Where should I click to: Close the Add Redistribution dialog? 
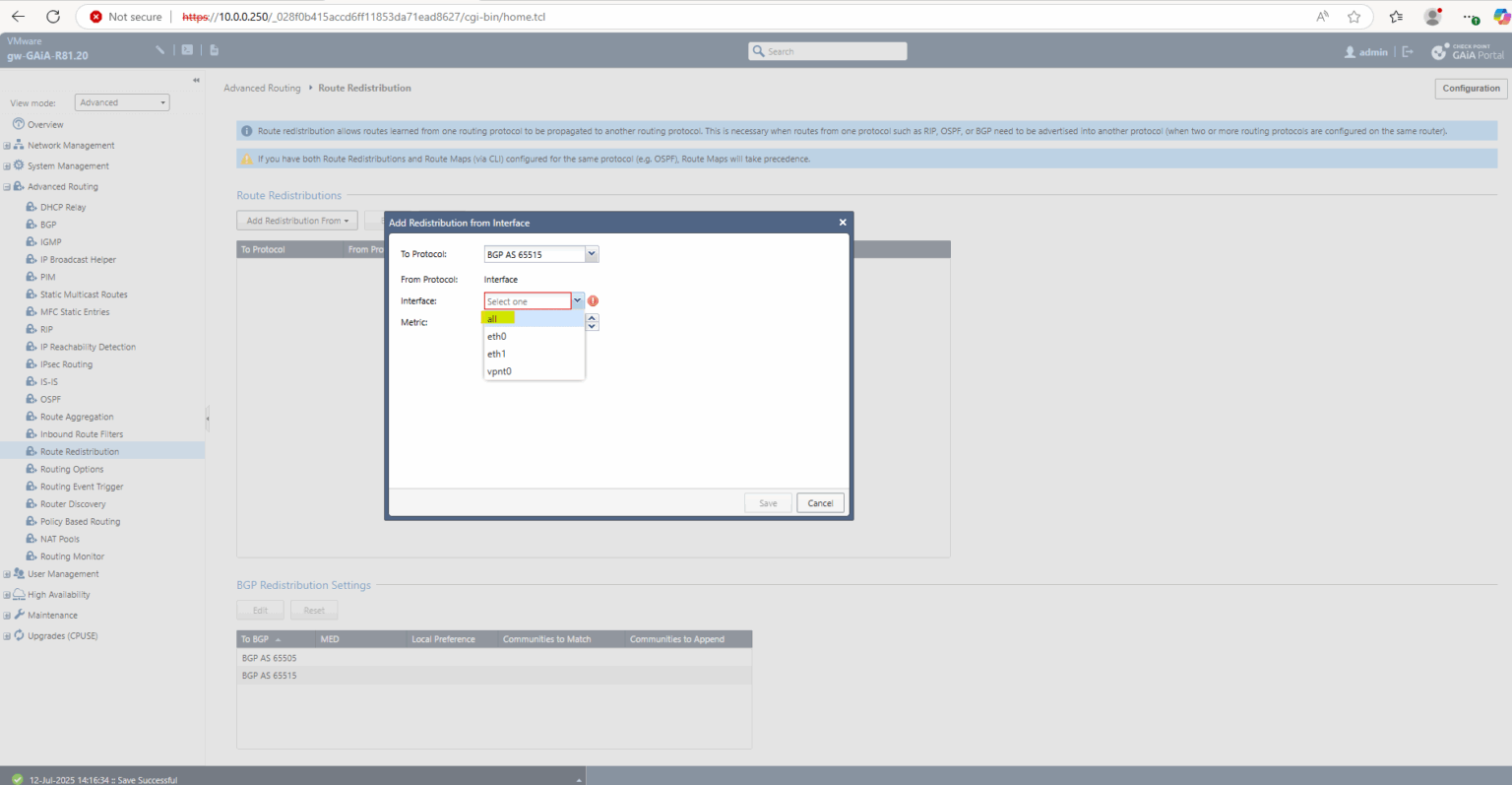(x=843, y=223)
